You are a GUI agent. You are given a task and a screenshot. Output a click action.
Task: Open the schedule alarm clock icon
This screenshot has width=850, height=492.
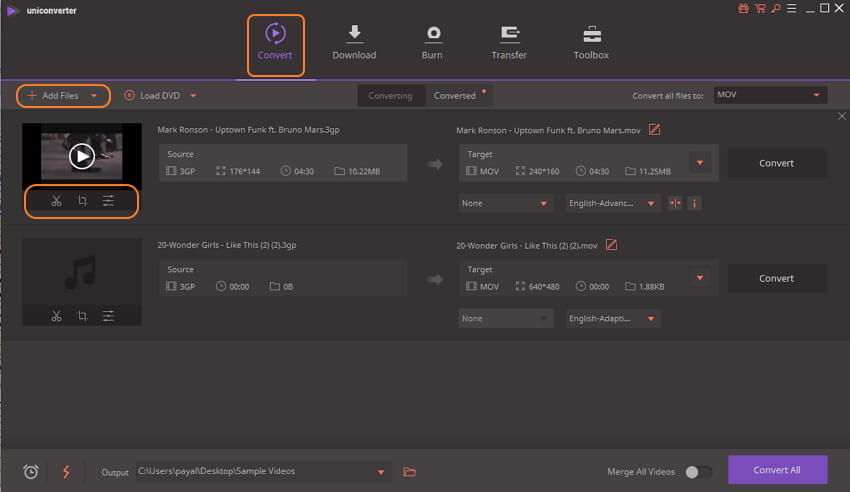(x=31, y=472)
